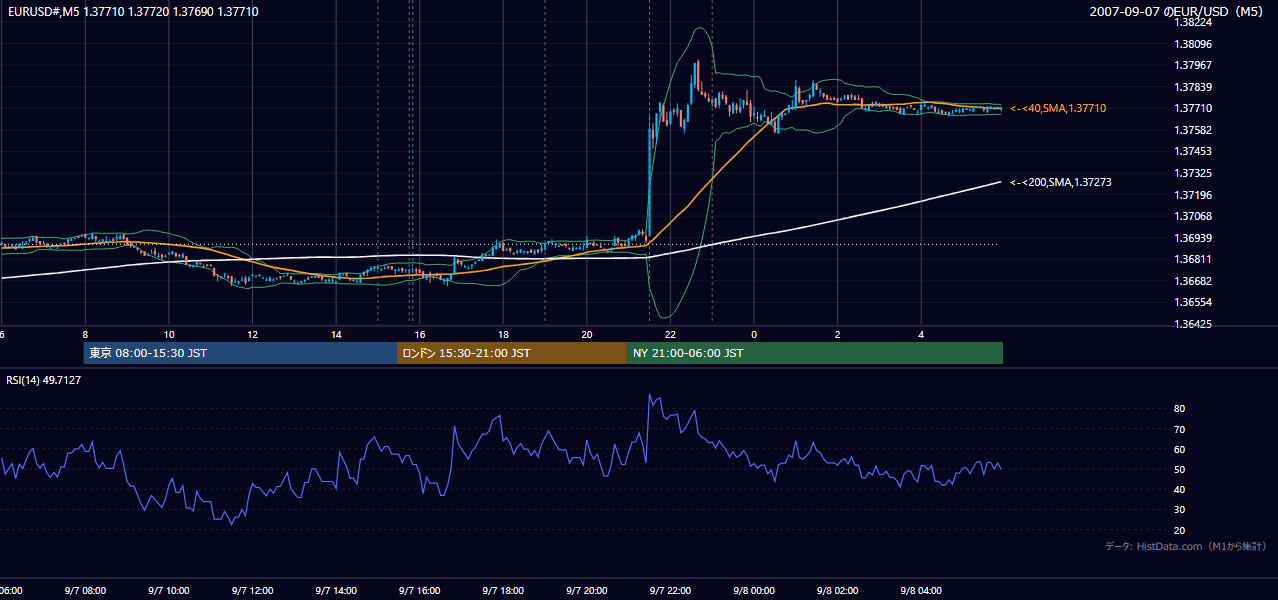The height and width of the screenshot is (600, 1278).
Task: Click price axis value 1.37068
Action: [1193, 216]
